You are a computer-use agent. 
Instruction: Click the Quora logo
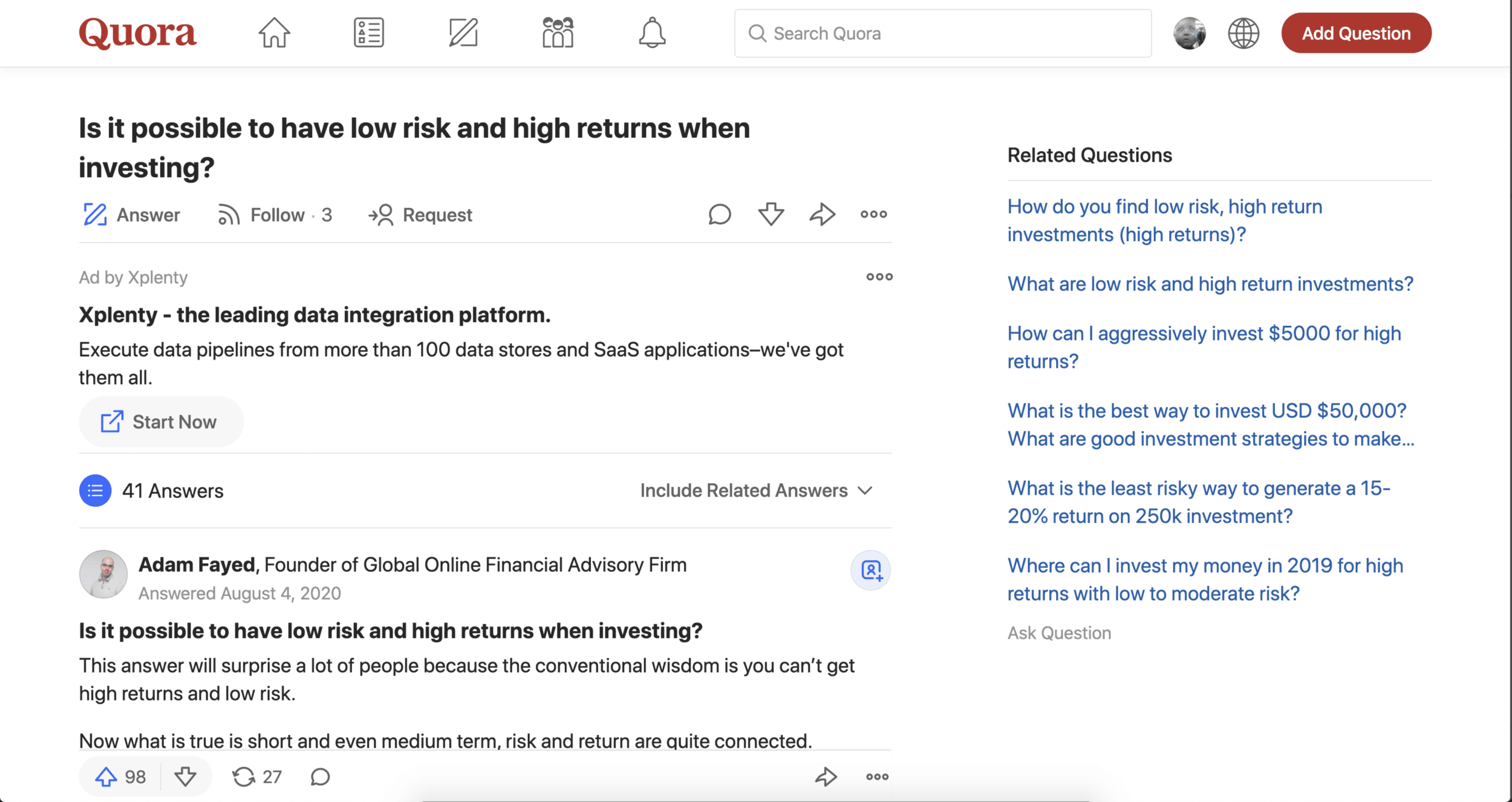coord(137,33)
